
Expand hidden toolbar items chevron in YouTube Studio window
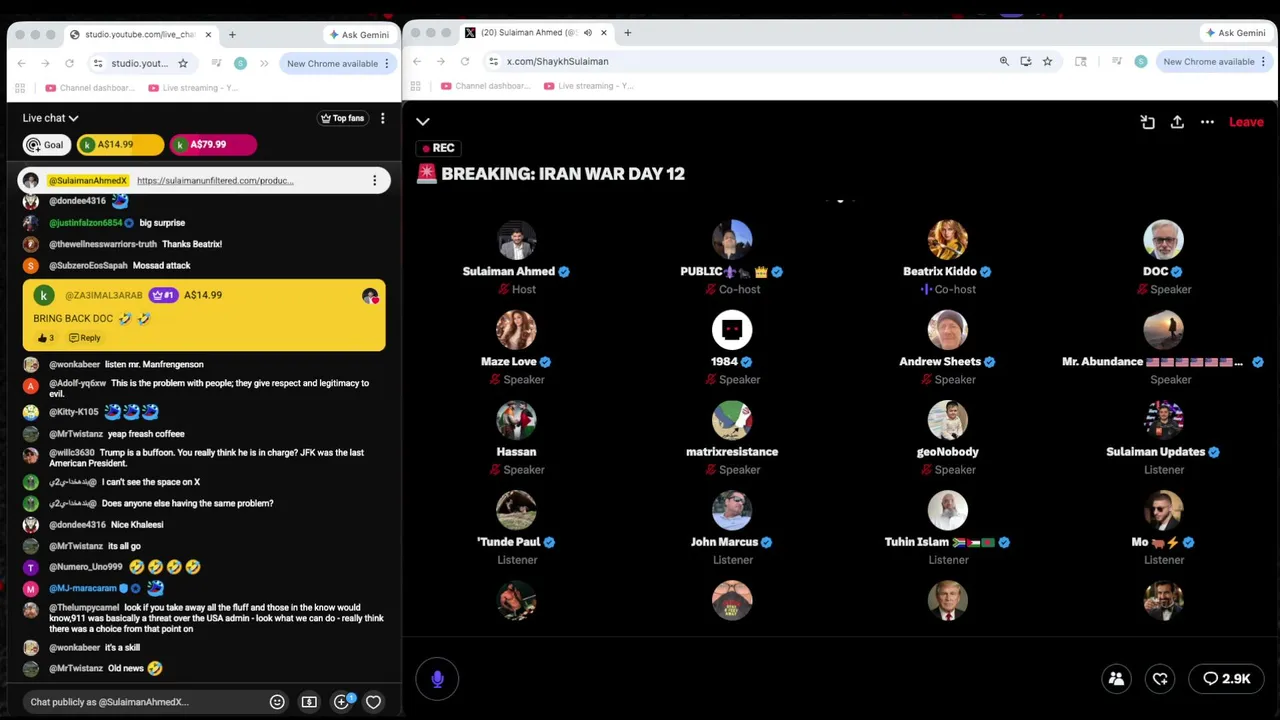(x=264, y=63)
